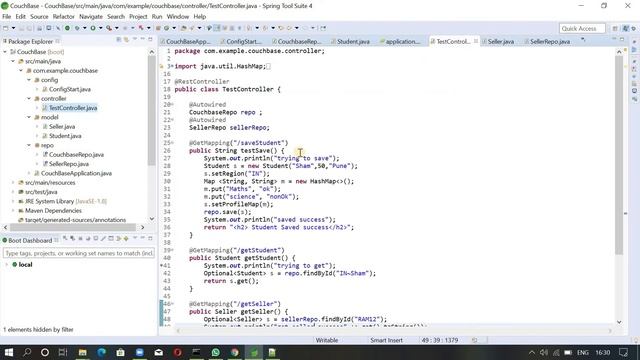Collapse the src/main/java folder
640x360 pixels.
[x=13, y=61]
